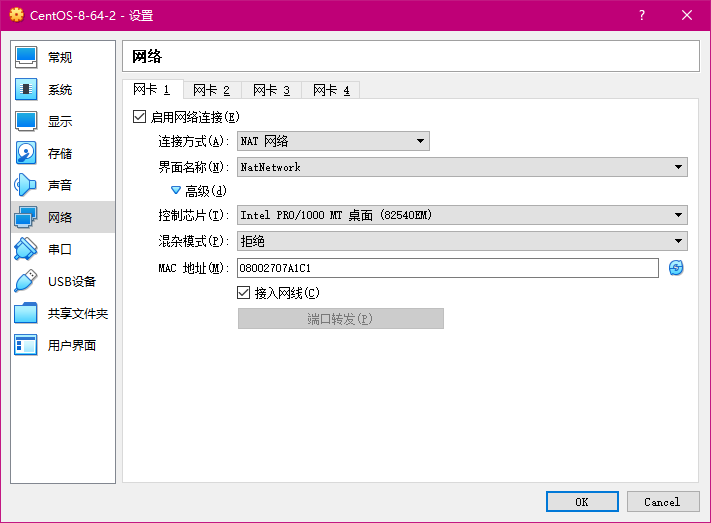Click the MAC 地址 input field
The image size is (711, 523).
point(448,268)
